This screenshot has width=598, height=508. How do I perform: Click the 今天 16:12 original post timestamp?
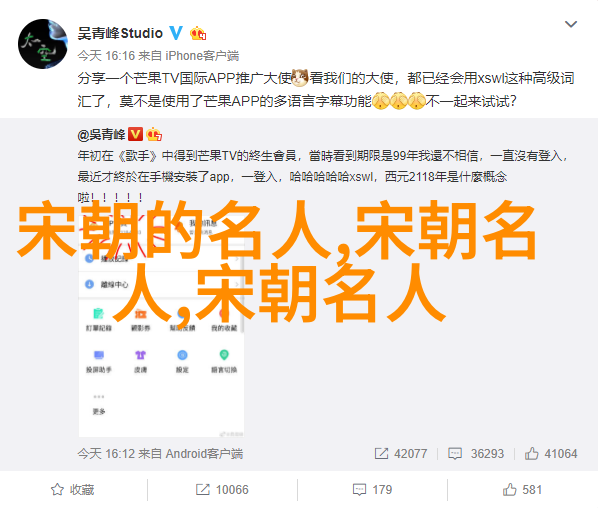click(106, 453)
